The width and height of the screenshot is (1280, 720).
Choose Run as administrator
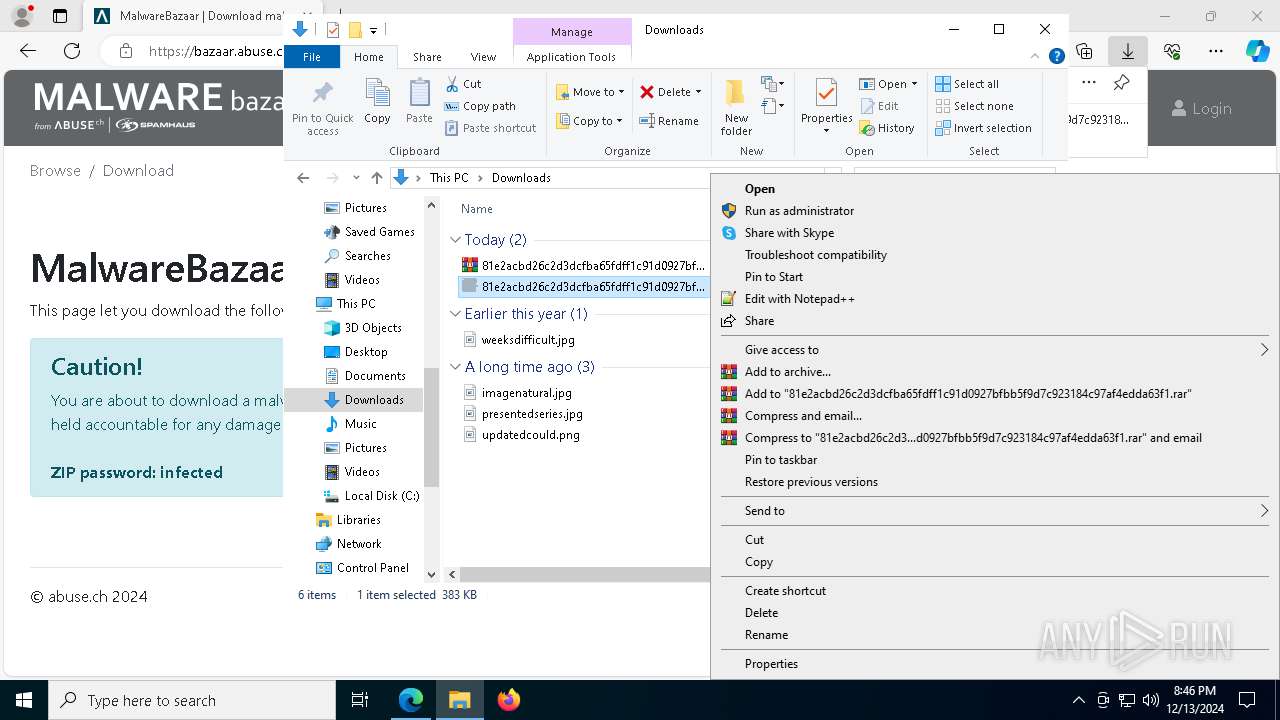click(x=799, y=211)
